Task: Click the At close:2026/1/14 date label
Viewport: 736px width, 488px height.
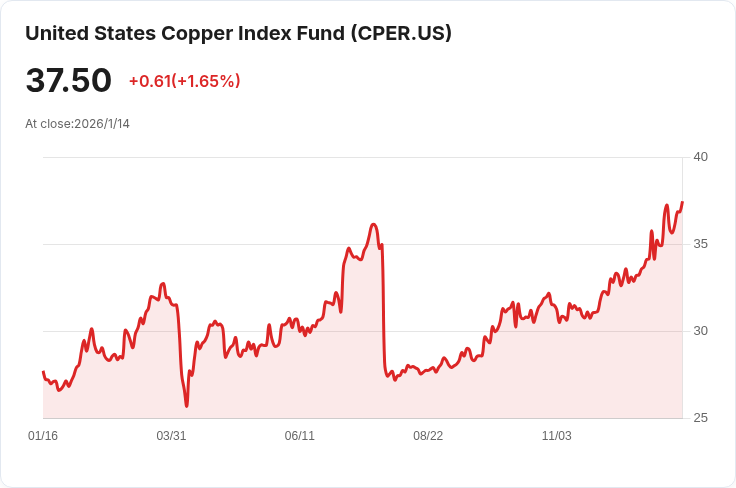Action: tap(77, 123)
